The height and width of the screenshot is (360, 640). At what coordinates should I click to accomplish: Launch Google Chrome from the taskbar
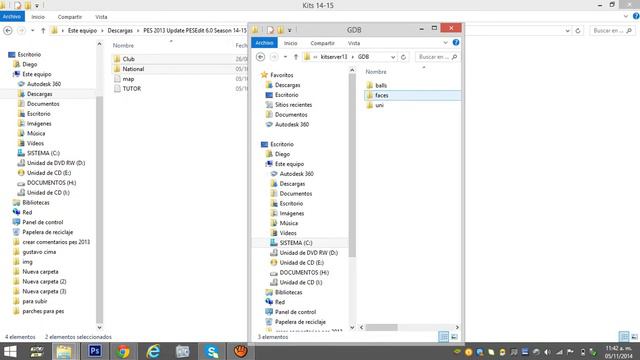pyautogui.click(x=123, y=351)
